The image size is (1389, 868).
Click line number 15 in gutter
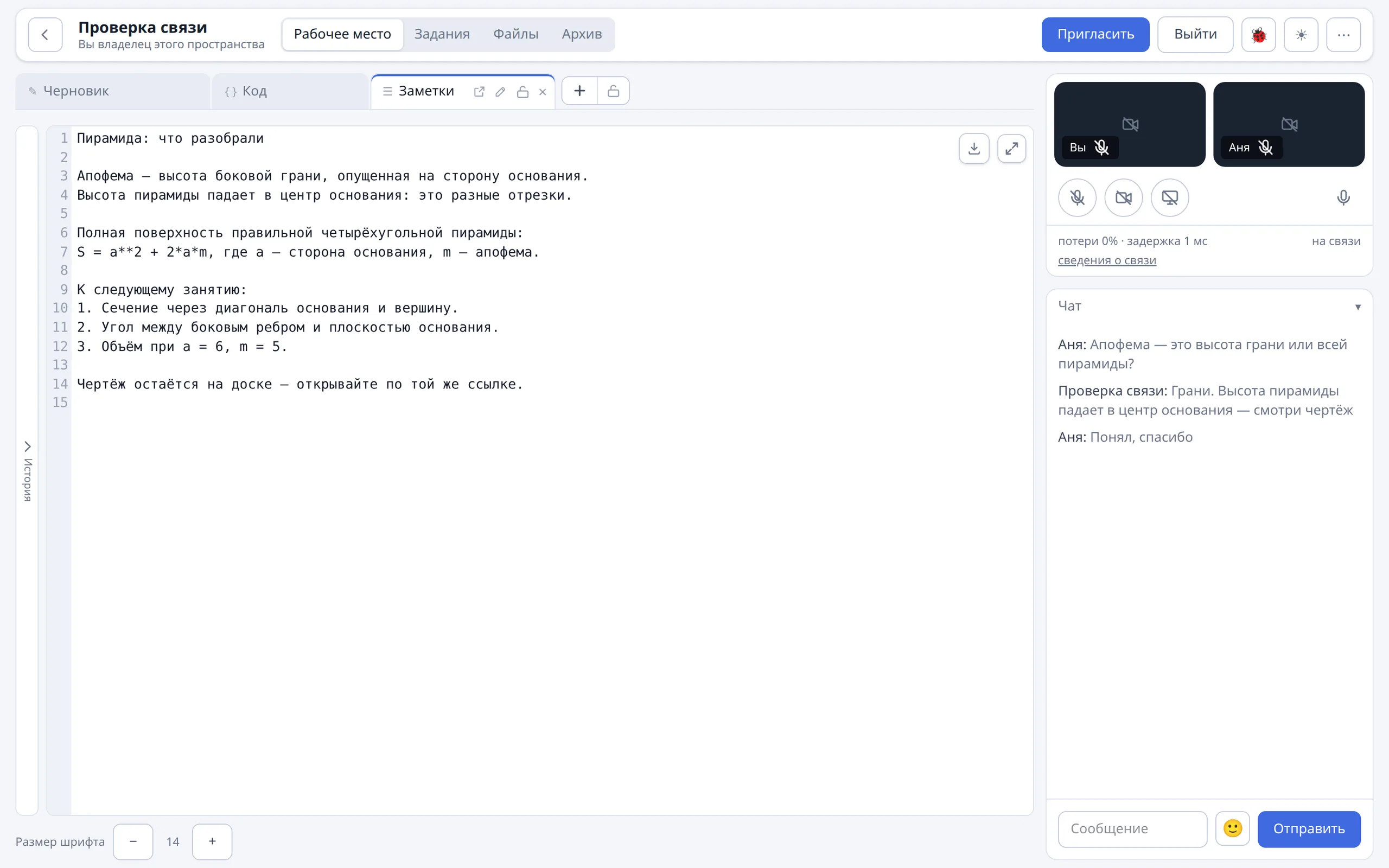click(x=60, y=403)
